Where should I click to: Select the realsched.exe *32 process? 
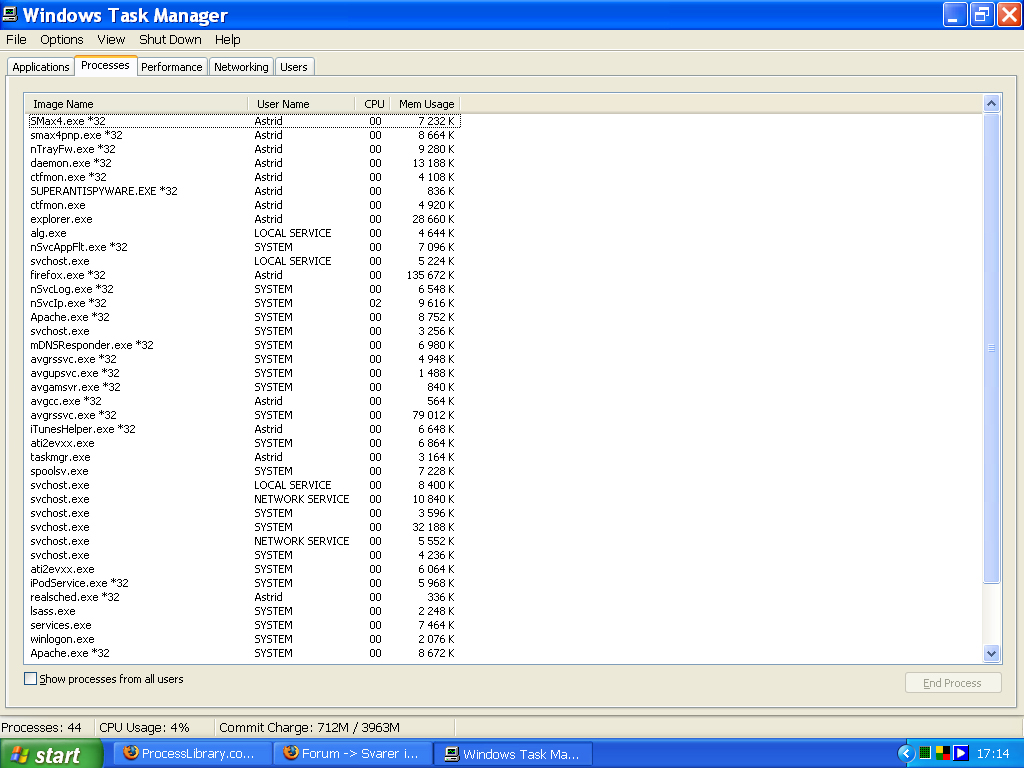244,597
